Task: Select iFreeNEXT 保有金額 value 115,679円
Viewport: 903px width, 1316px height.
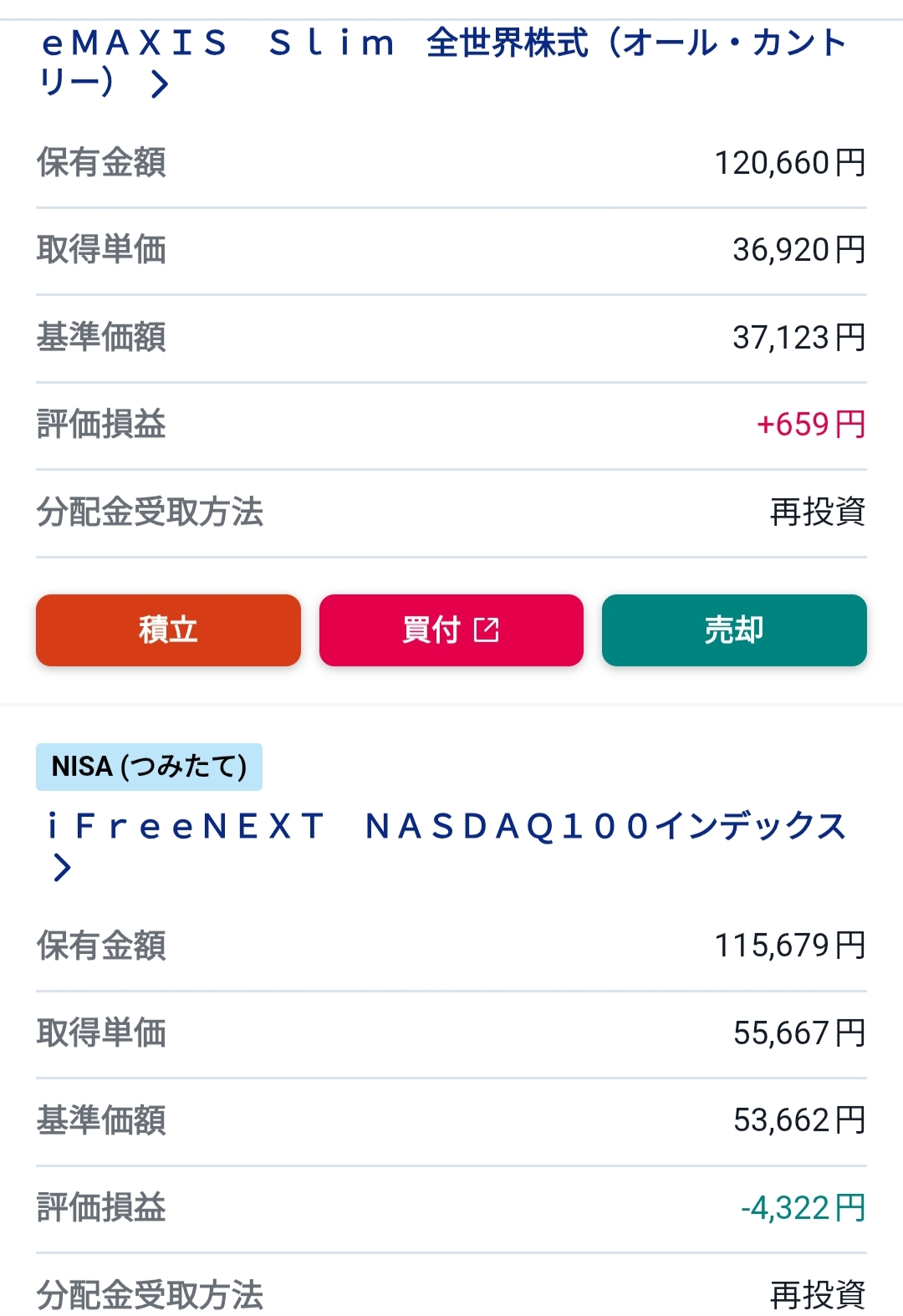Action: pos(790,946)
